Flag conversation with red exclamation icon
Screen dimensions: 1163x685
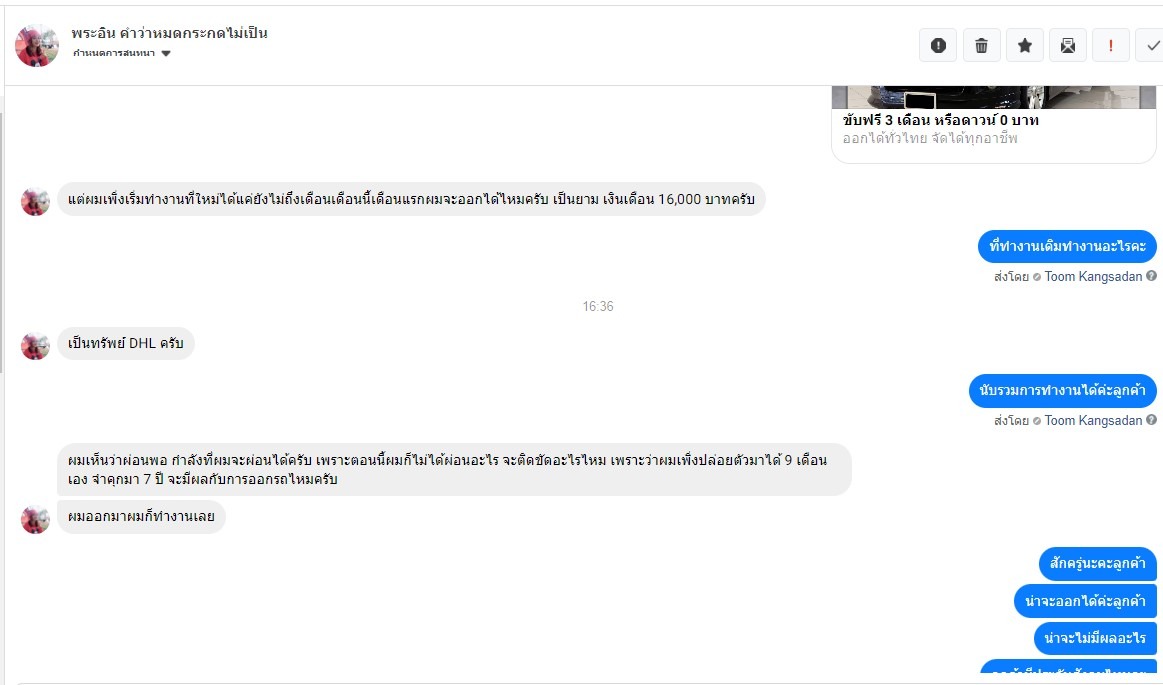tap(1110, 46)
